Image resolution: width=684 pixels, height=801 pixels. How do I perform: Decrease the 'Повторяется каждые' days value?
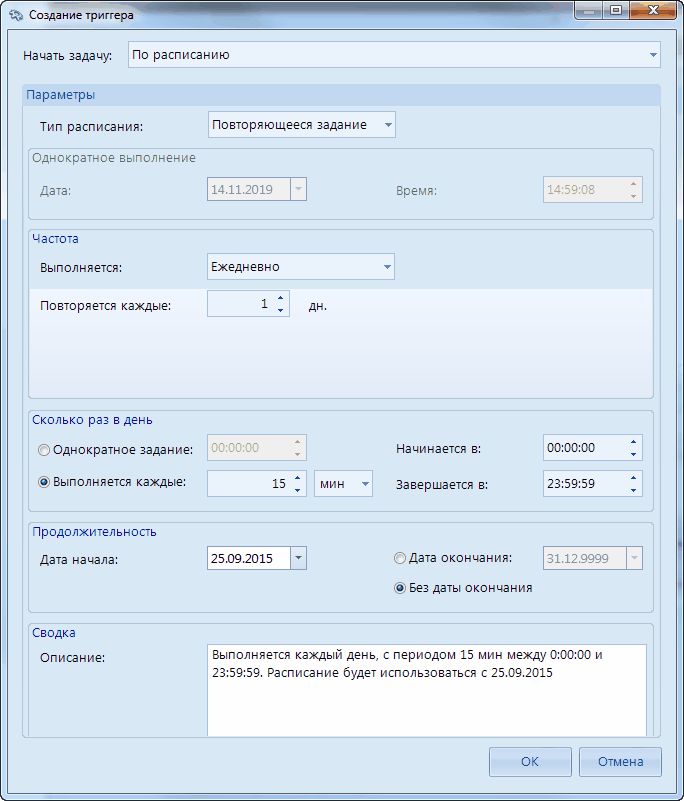281,311
